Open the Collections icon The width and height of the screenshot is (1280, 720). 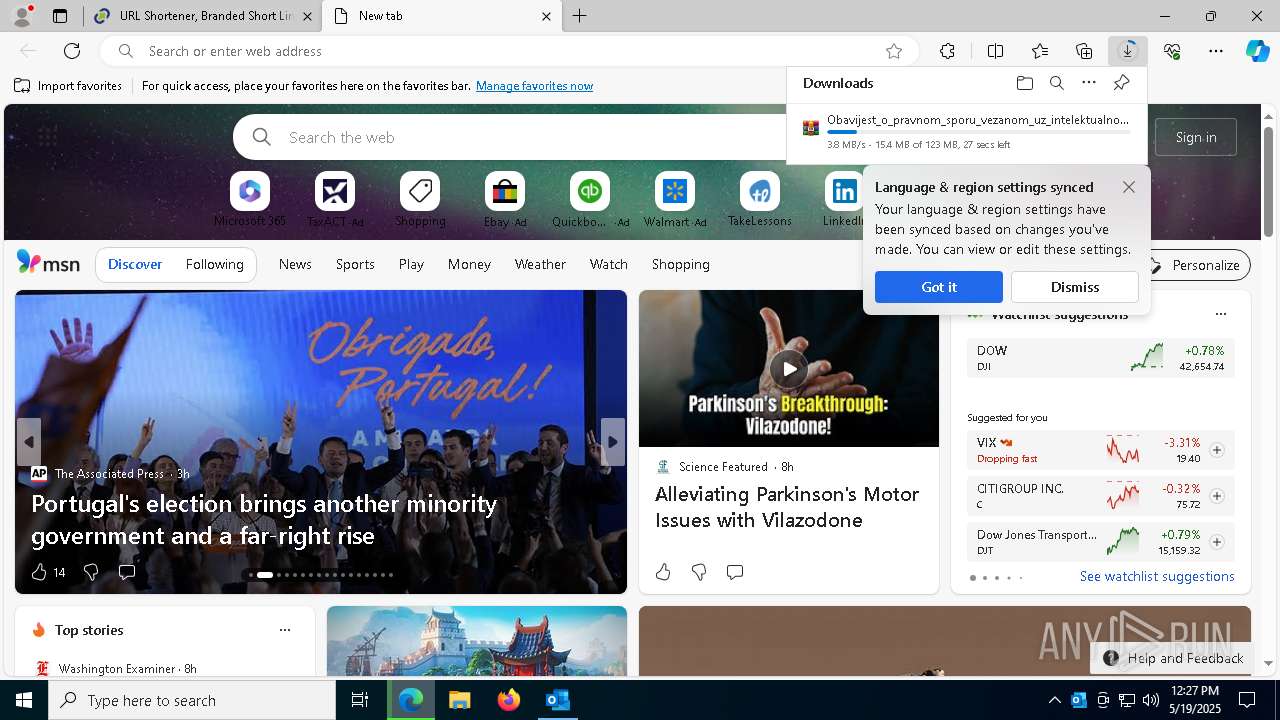click(x=1084, y=51)
